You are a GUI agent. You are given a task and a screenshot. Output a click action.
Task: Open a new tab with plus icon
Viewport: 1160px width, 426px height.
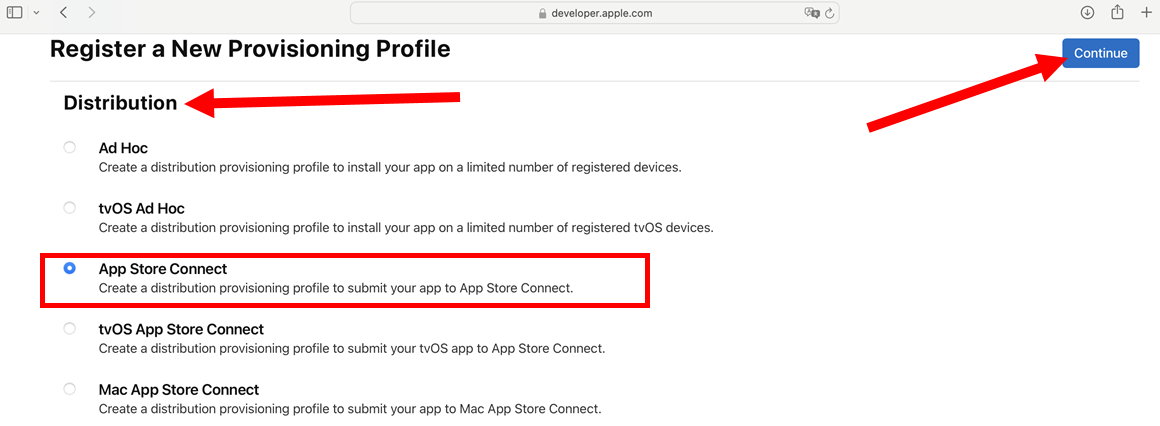(1147, 13)
